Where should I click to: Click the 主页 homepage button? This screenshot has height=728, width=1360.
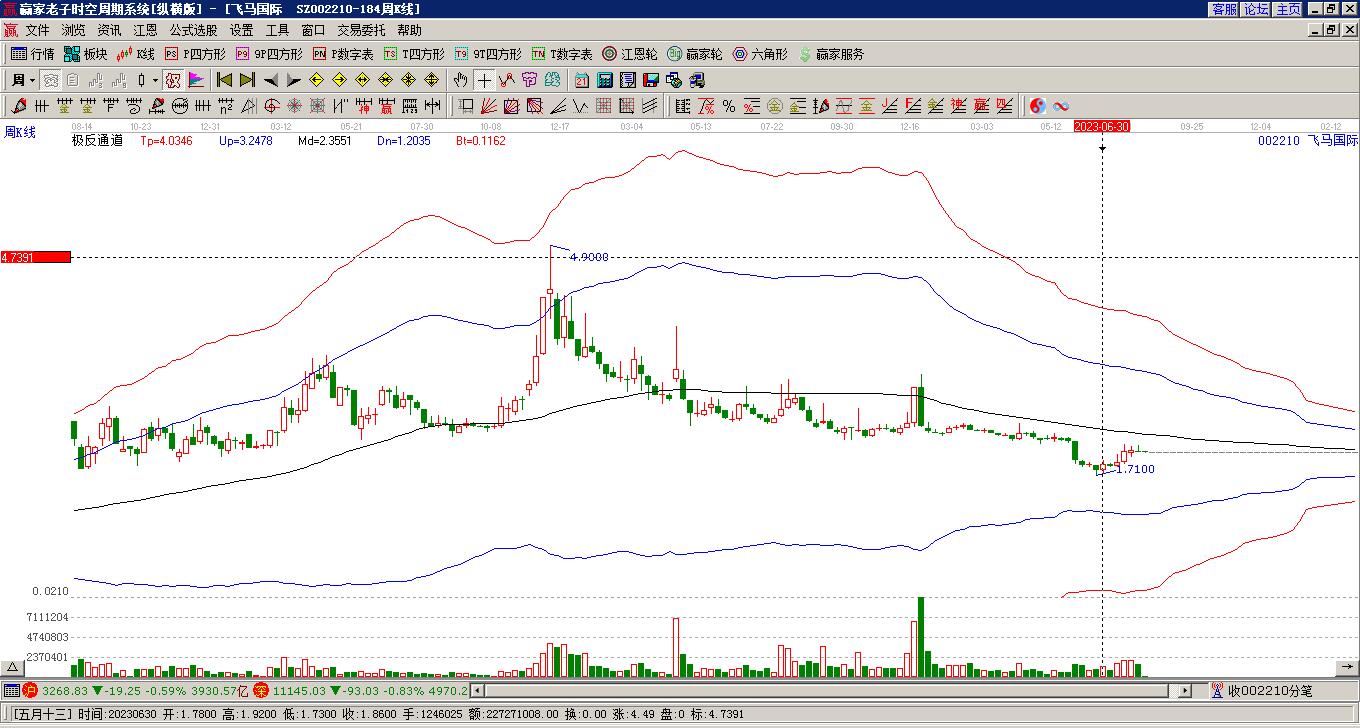point(1289,8)
